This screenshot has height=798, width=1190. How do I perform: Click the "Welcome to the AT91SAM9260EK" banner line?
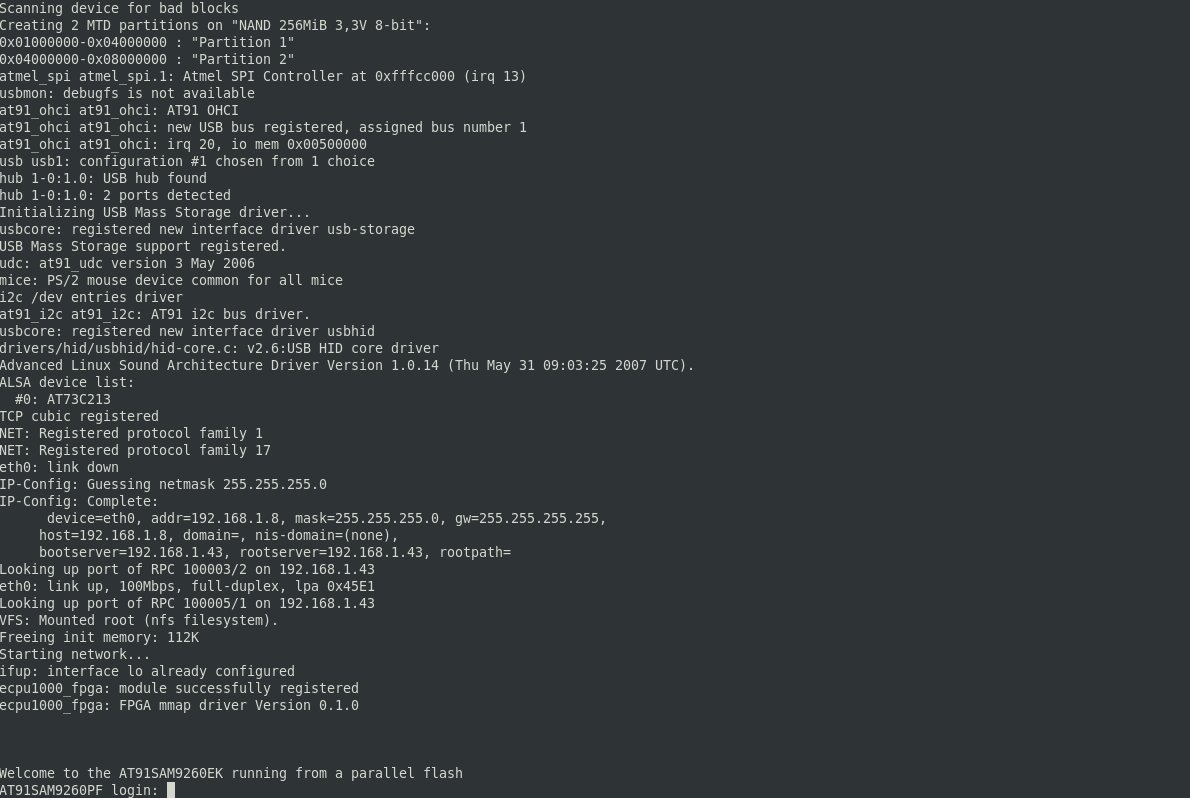coord(231,773)
